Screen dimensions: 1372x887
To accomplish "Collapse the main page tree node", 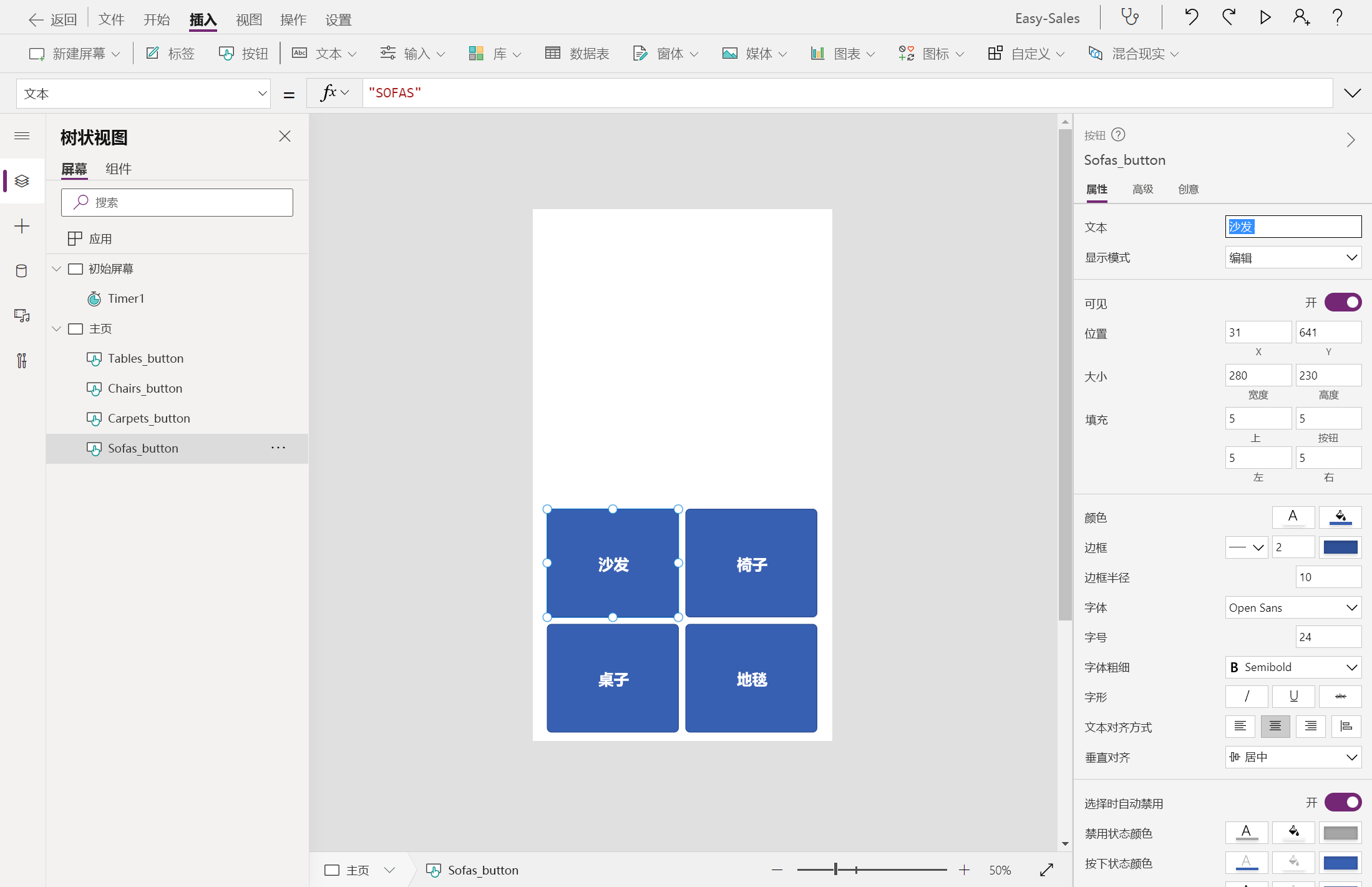I will point(57,329).
